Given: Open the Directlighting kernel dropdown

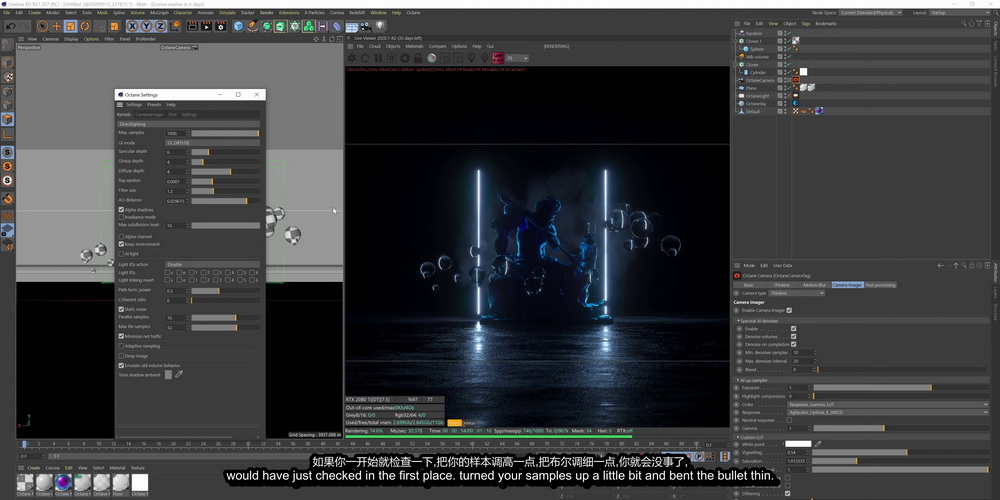Looking at the screenshot, I should (x=189, y=124).
